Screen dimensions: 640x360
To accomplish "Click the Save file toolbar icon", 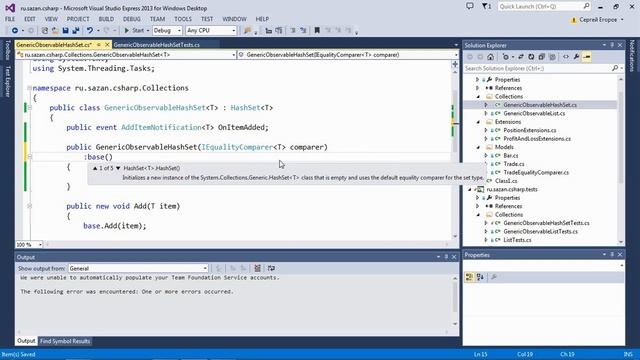I will point(65,31).
